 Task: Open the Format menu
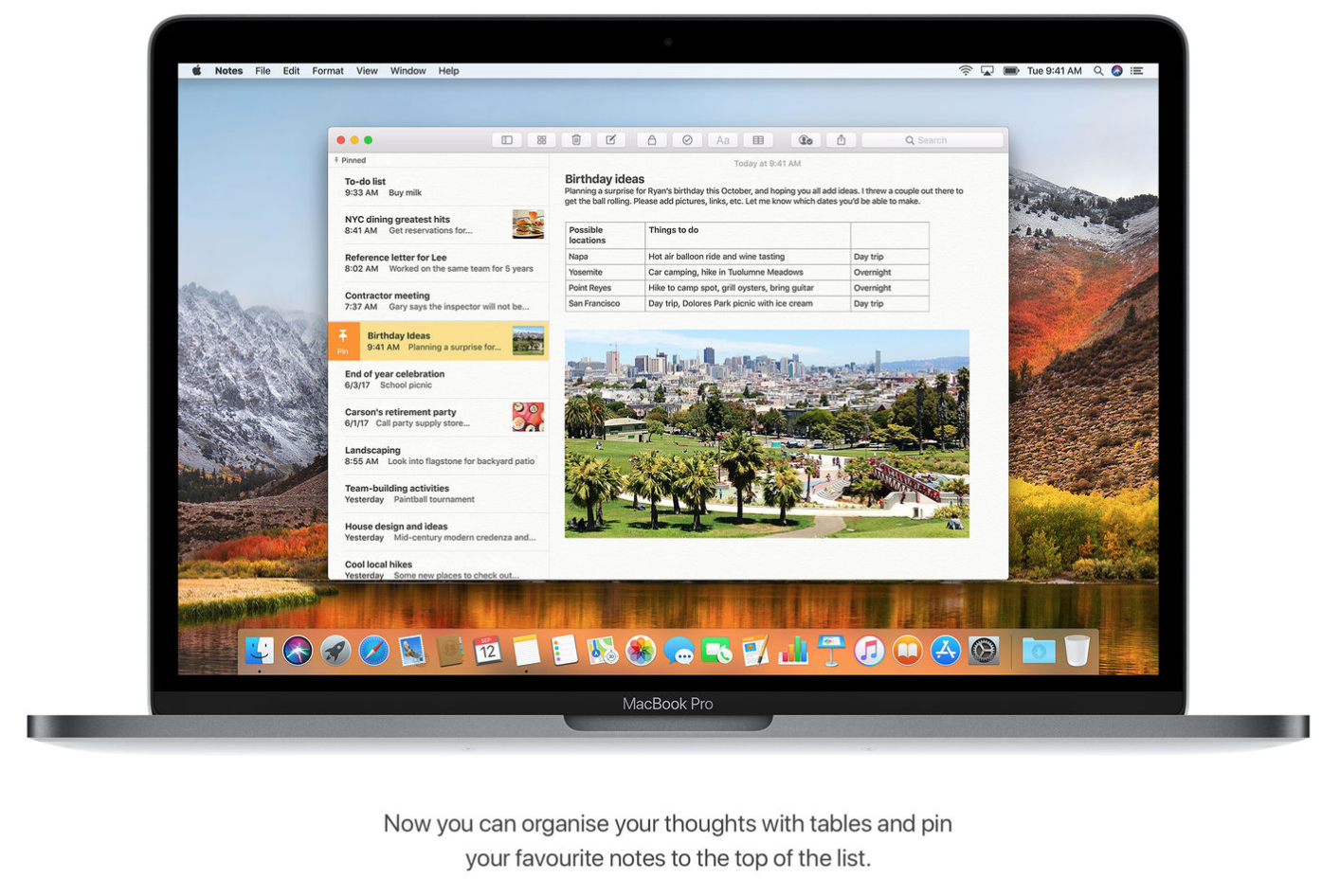[x=328, y=70]
